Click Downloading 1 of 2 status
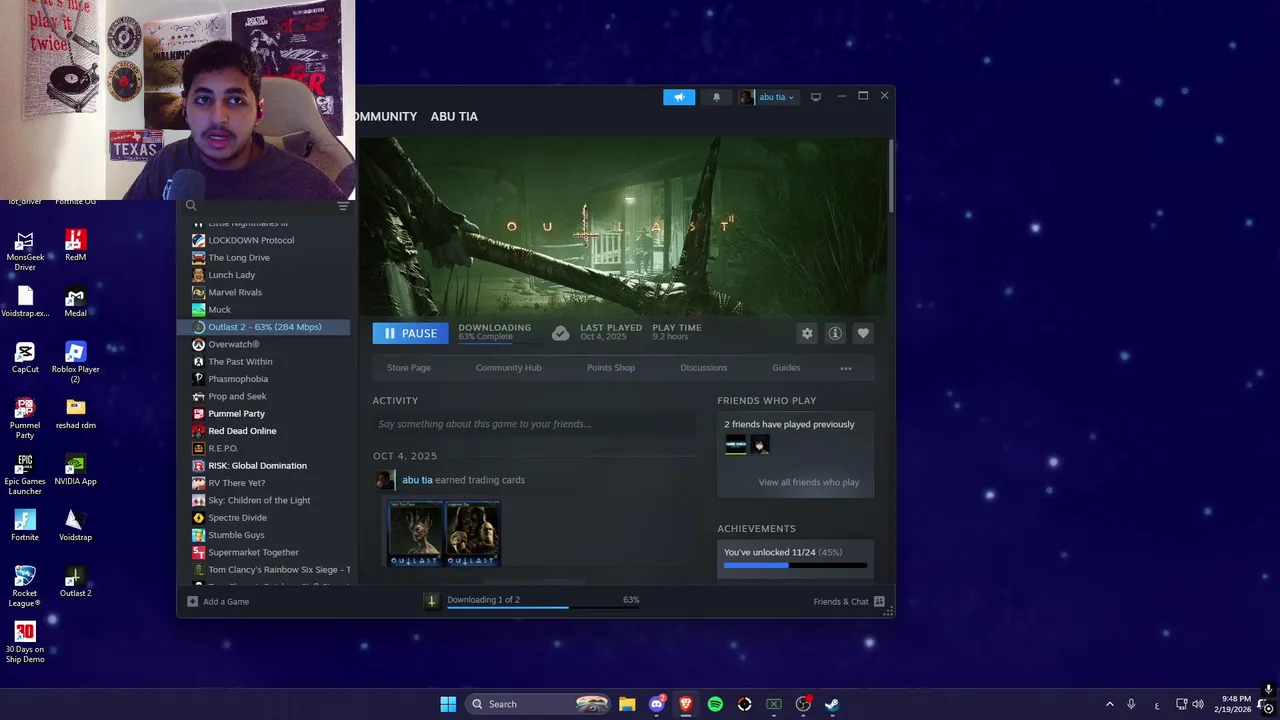The image size is (1280, 720). (x=484, y=600)
